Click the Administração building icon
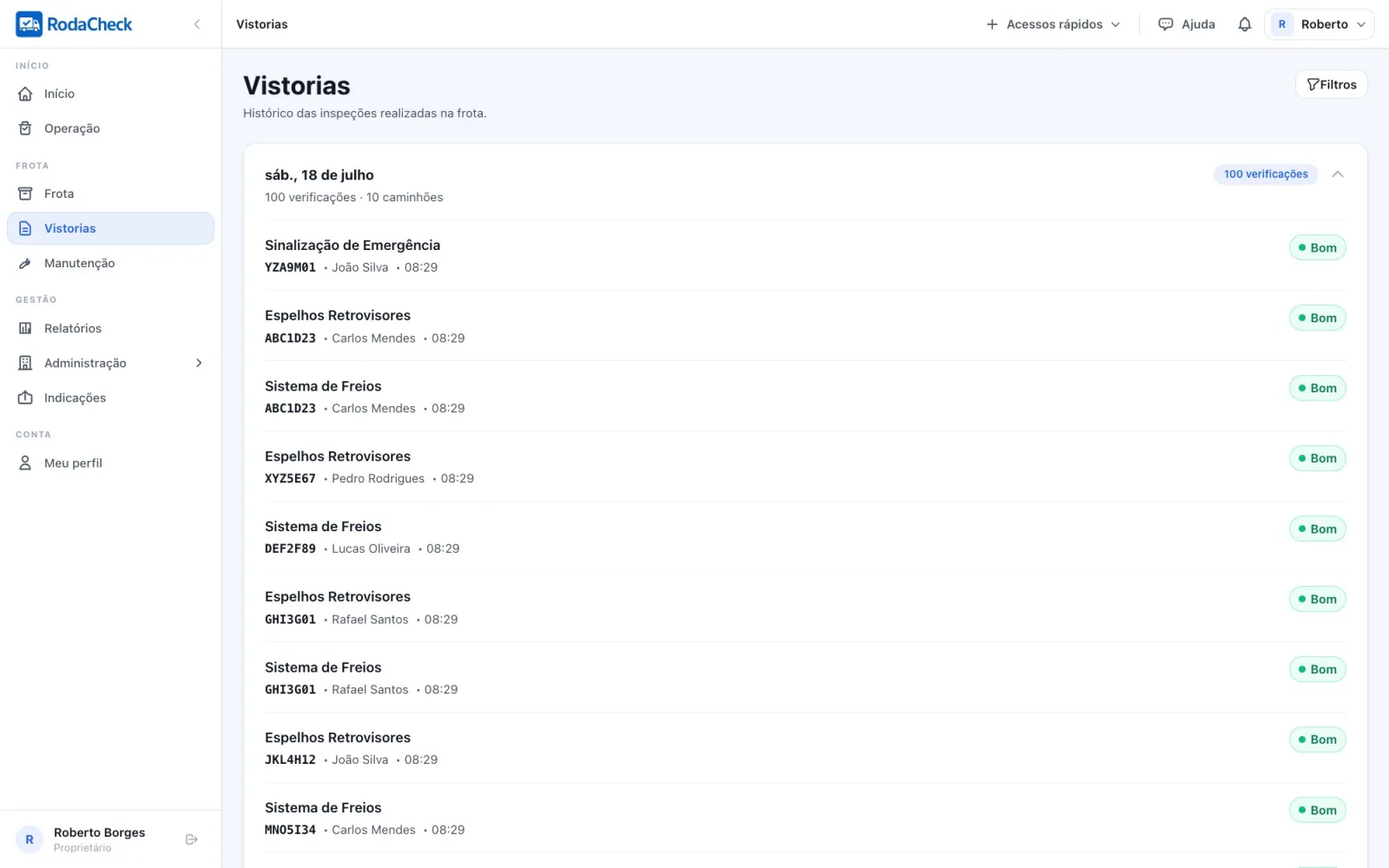This screenshot has height=868, width=1389. pyautogui.click(x=25, y=363)
